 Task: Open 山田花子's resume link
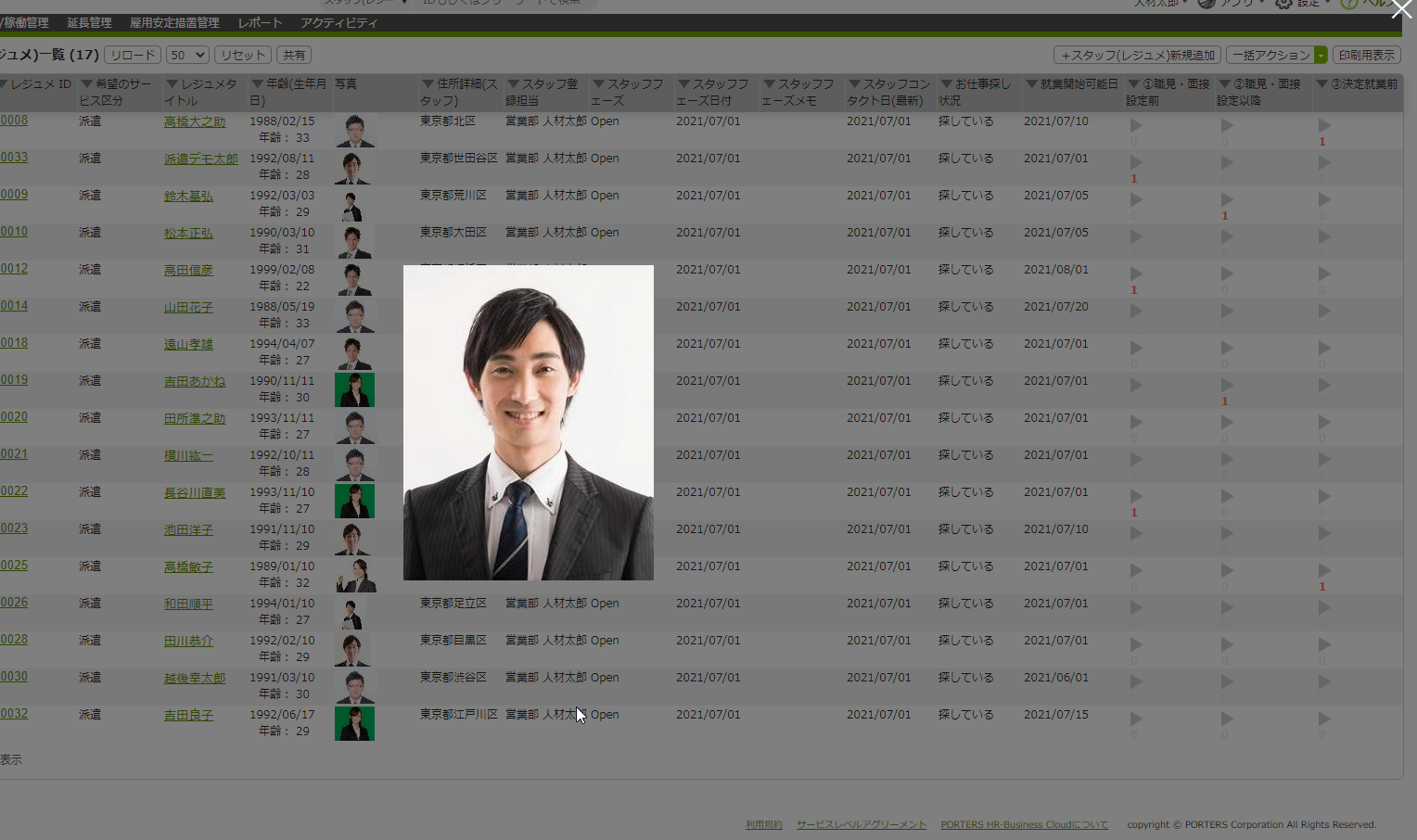[189, 306]
